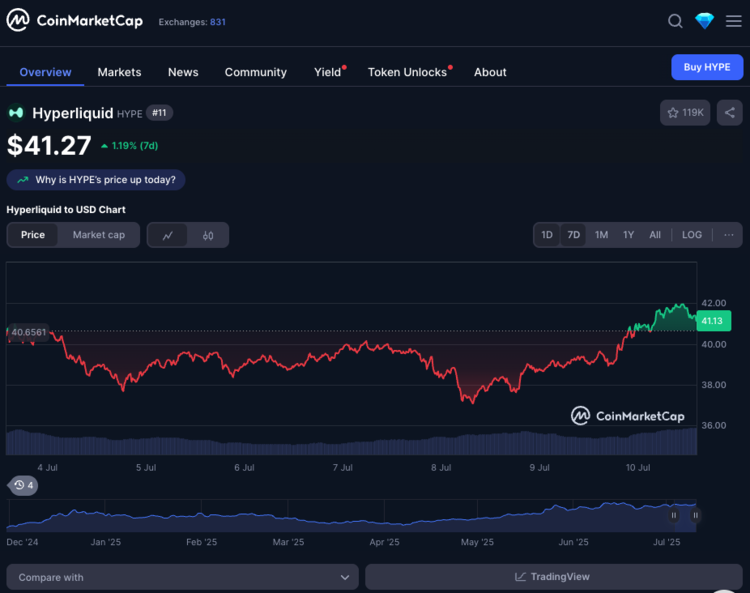Image resolution: width=750 pixels, height=593 pixels.
Task: Click the Buy HYPE button
Action: tap(707, 67)
